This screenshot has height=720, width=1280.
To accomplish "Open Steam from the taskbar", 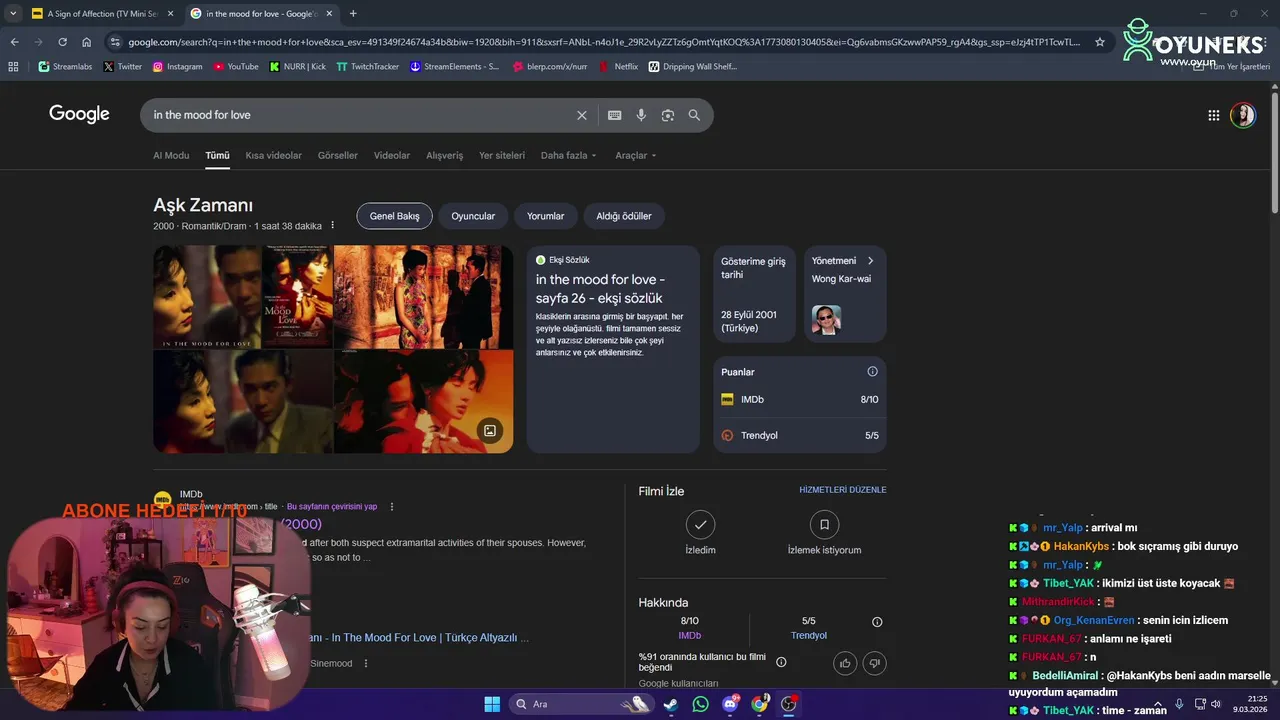I will (671, 704).
